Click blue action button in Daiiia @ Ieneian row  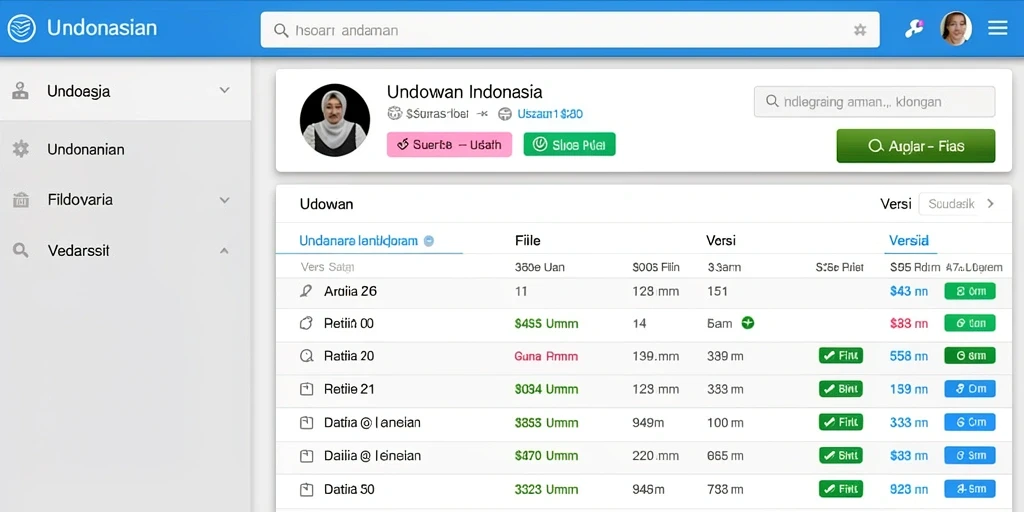tap(970, 456)
